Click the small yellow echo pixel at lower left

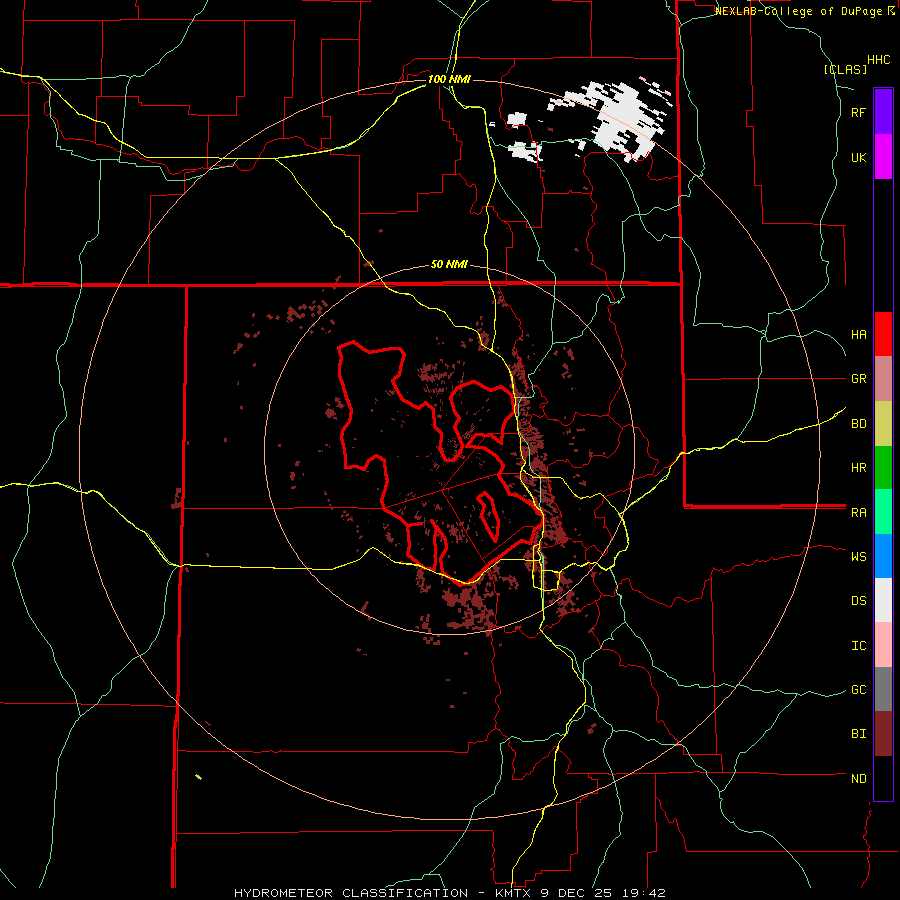(198, 777)
